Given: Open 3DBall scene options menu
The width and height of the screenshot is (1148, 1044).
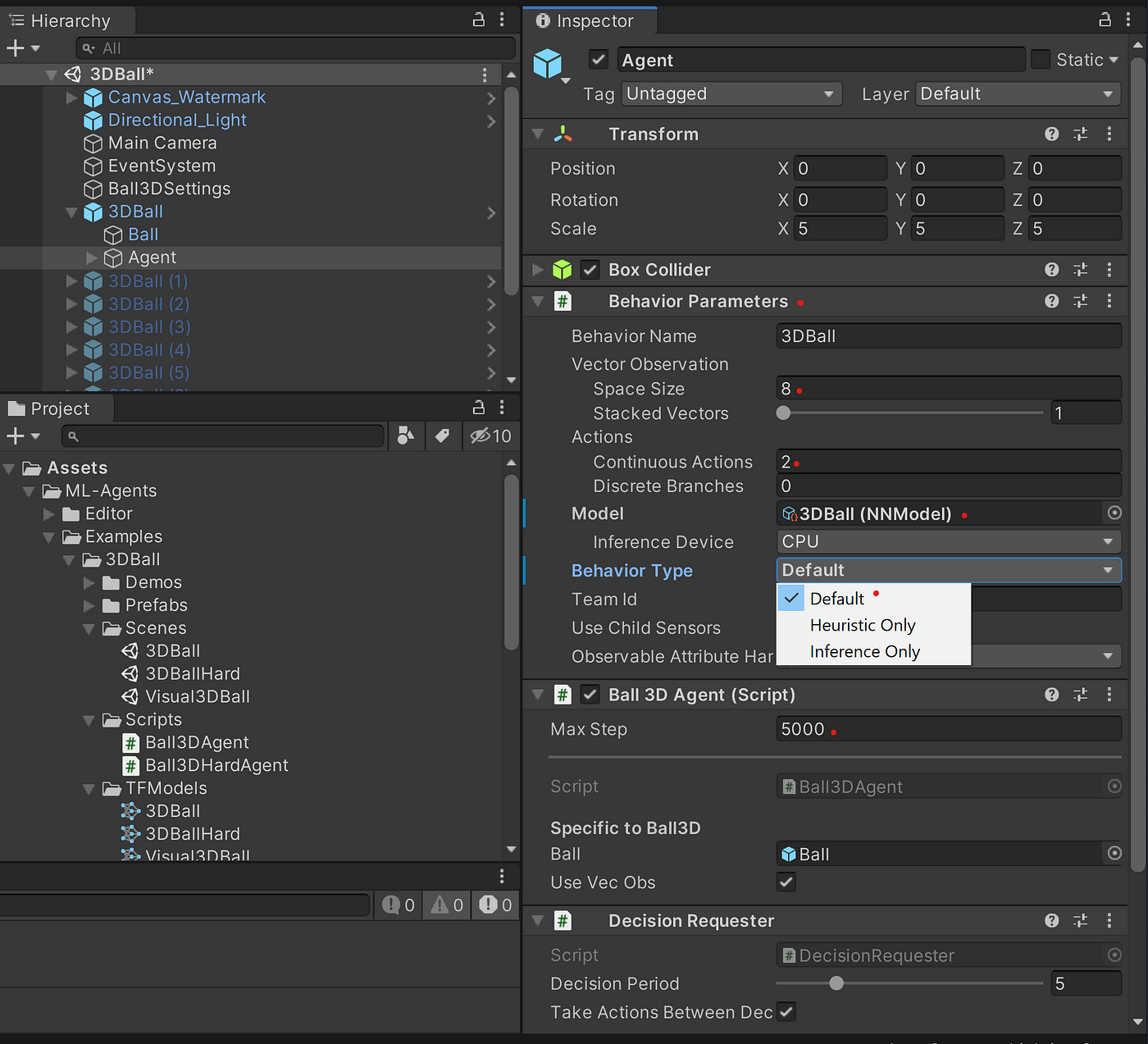Looking at the screenshot, I should tap(485, 75).
